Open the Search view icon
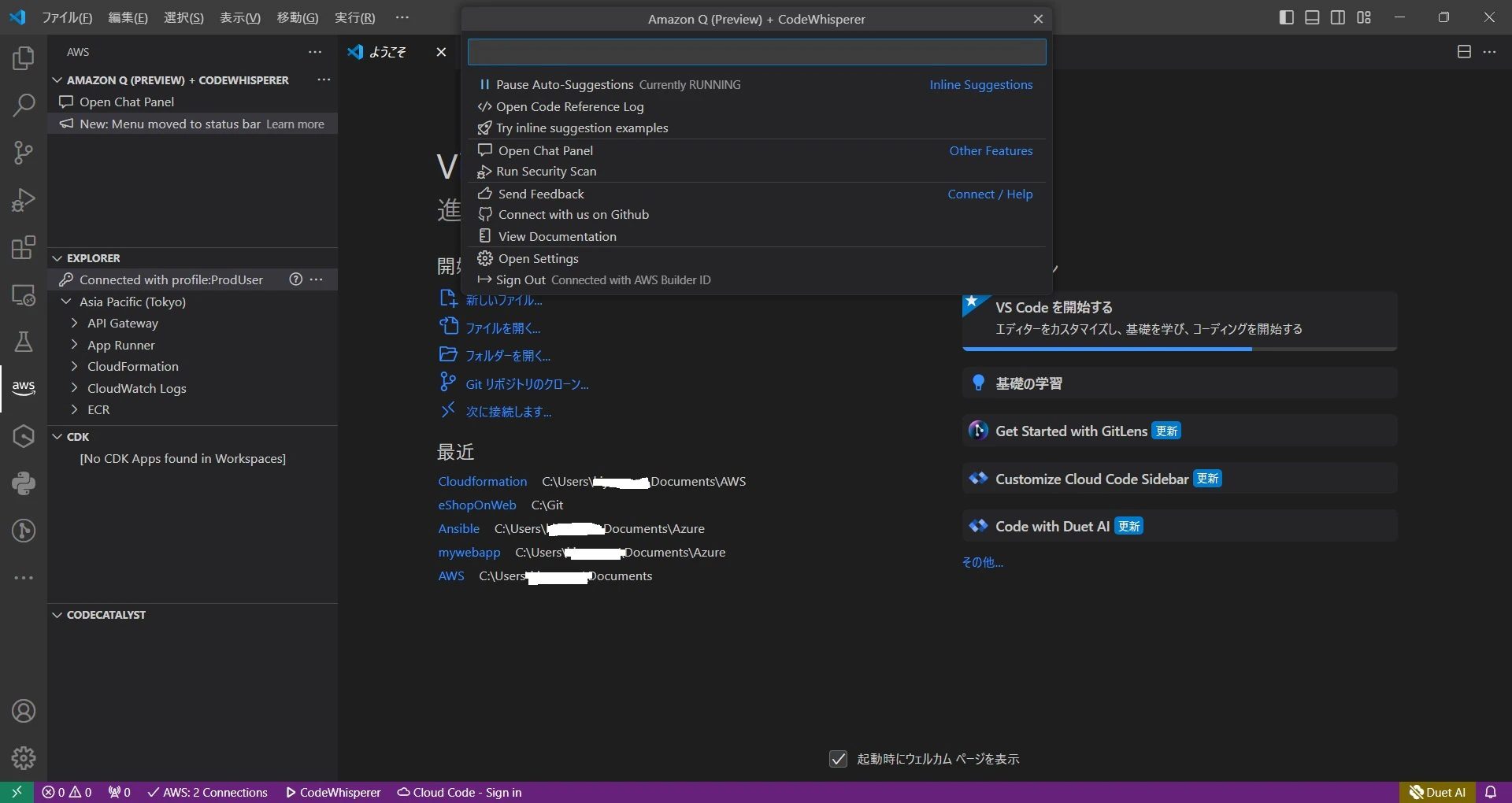Image resolution: width=1512 pixels, height=803 pixels. [24, 105]
